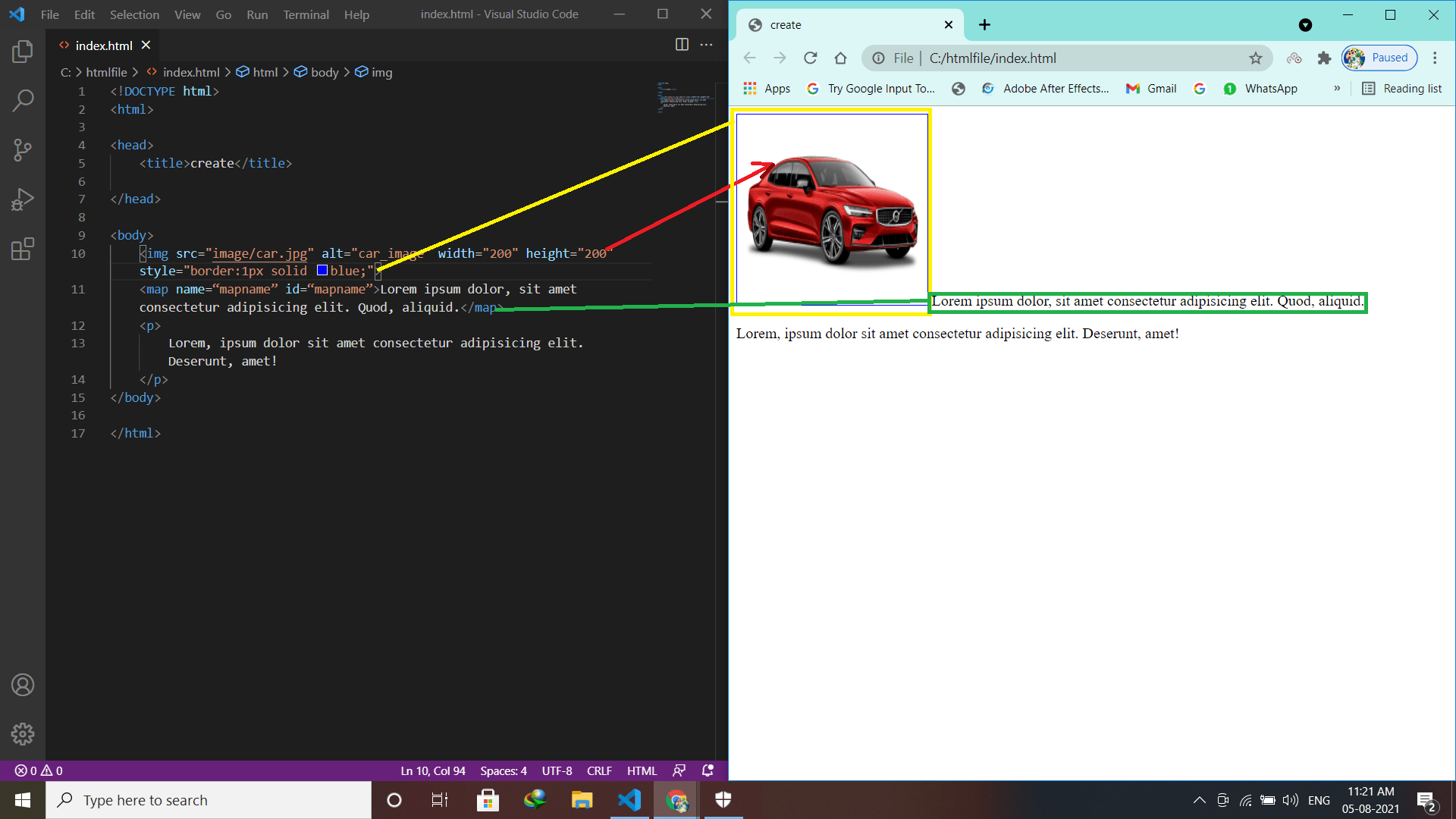
Task: Click the blue color swatch in code
Action: 322,271
